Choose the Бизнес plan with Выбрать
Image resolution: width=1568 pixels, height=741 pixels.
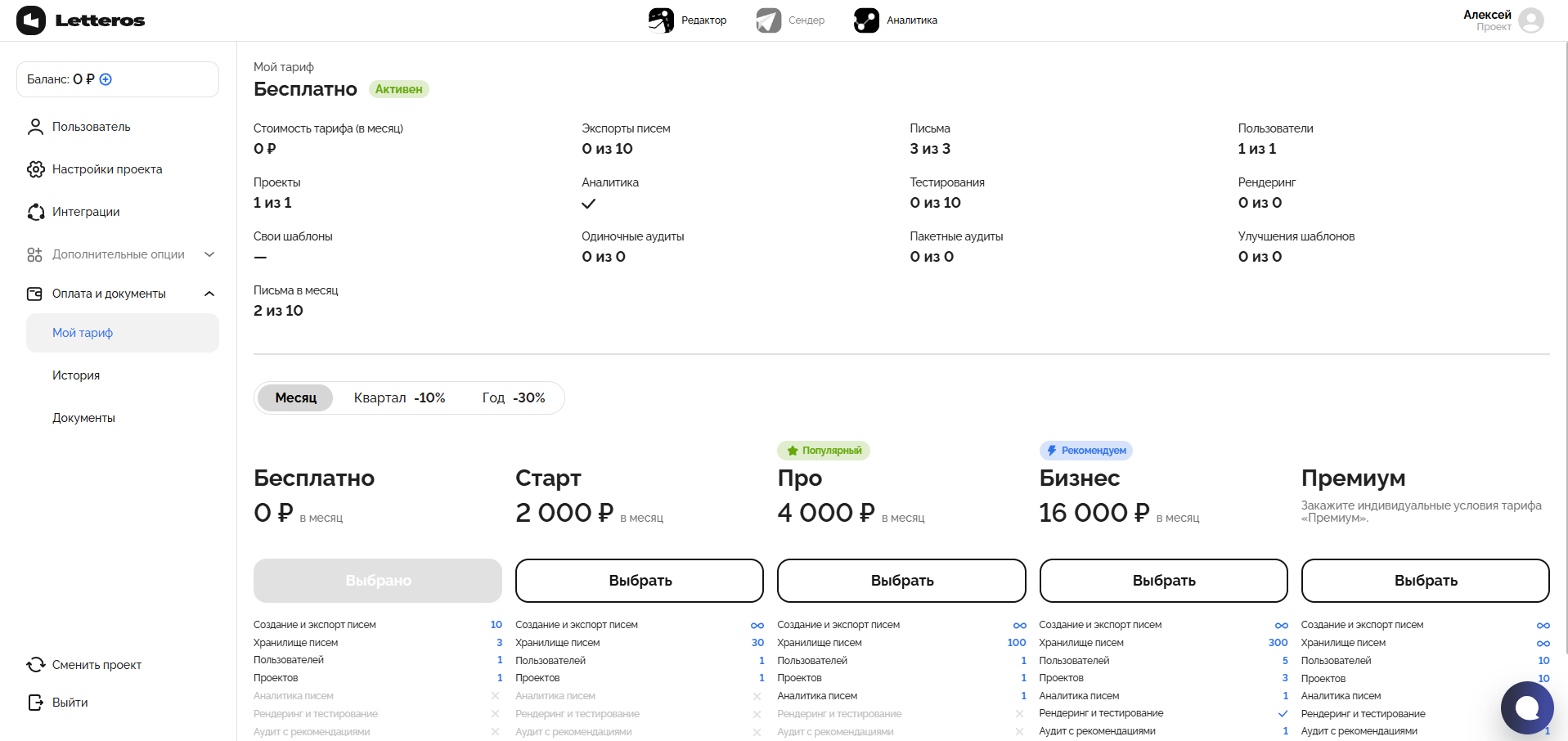pyautogui.click(x=1163, y=581)
